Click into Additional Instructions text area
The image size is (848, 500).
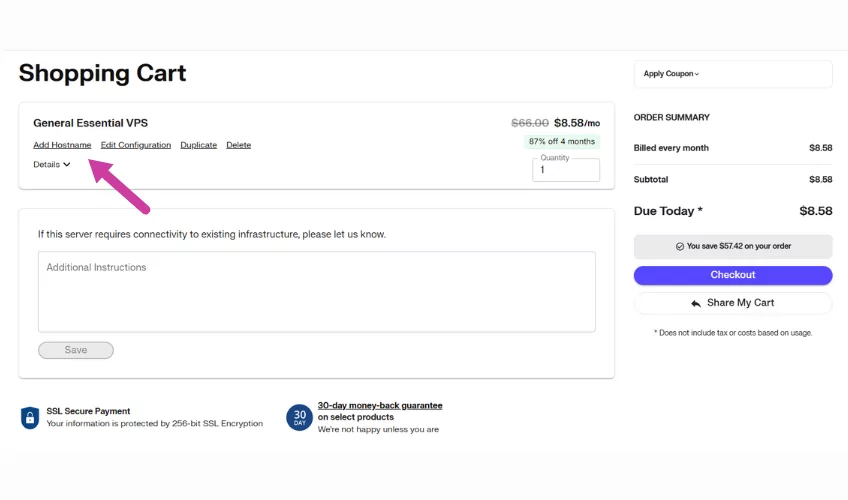click(x=317, y=291)
